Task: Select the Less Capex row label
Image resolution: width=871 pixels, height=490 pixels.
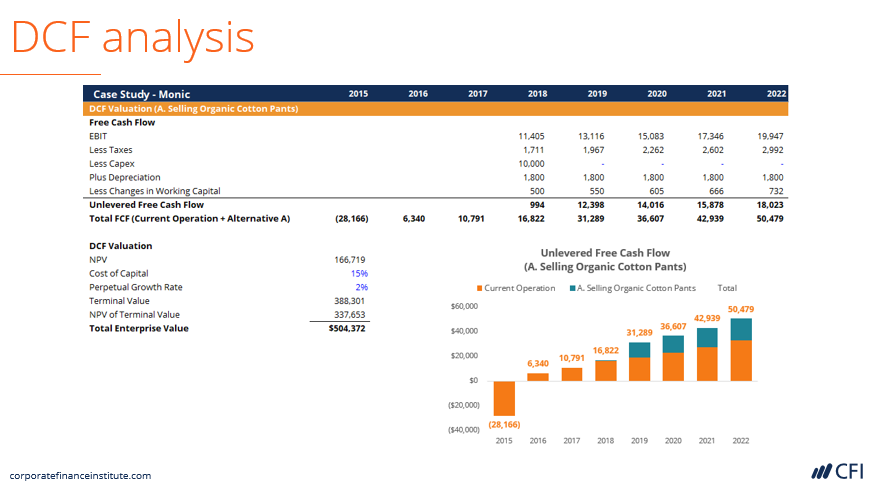Action: tap(111, 163)
